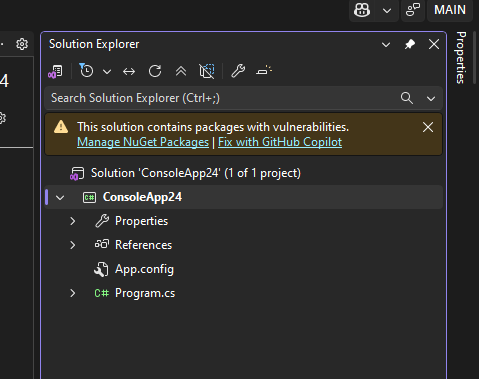The height and width of the screenshot is (379, 479).
Task: Open Solution Explorer window options dropdown
Action: (386, 44)
